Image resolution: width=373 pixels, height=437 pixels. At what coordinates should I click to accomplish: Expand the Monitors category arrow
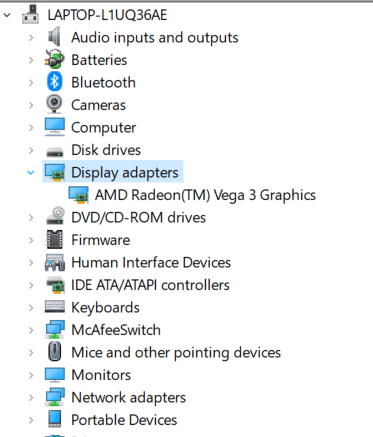click(31, 375)
